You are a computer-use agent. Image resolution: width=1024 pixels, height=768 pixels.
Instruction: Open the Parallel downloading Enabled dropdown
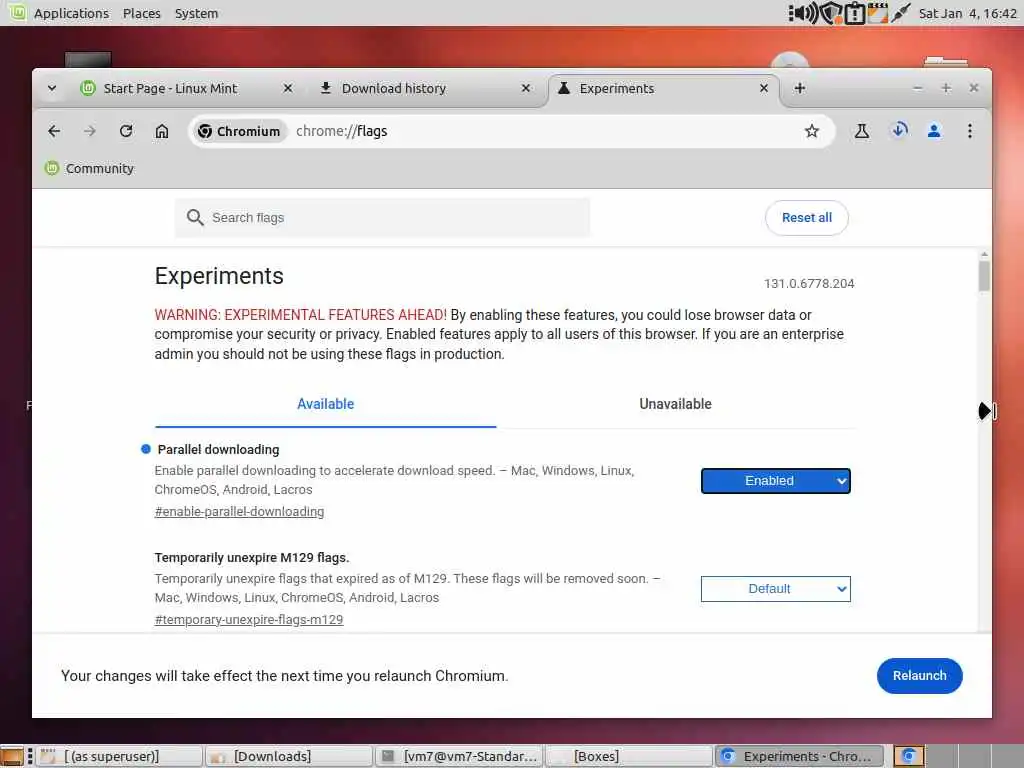click(775, 481)
